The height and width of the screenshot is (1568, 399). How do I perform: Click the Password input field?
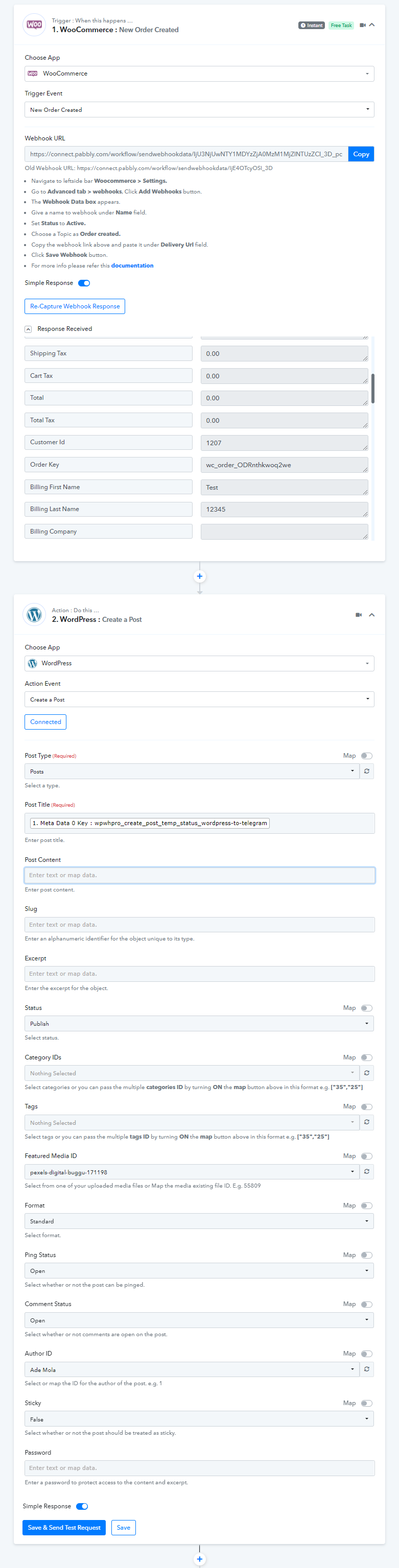click(199, 1468)
